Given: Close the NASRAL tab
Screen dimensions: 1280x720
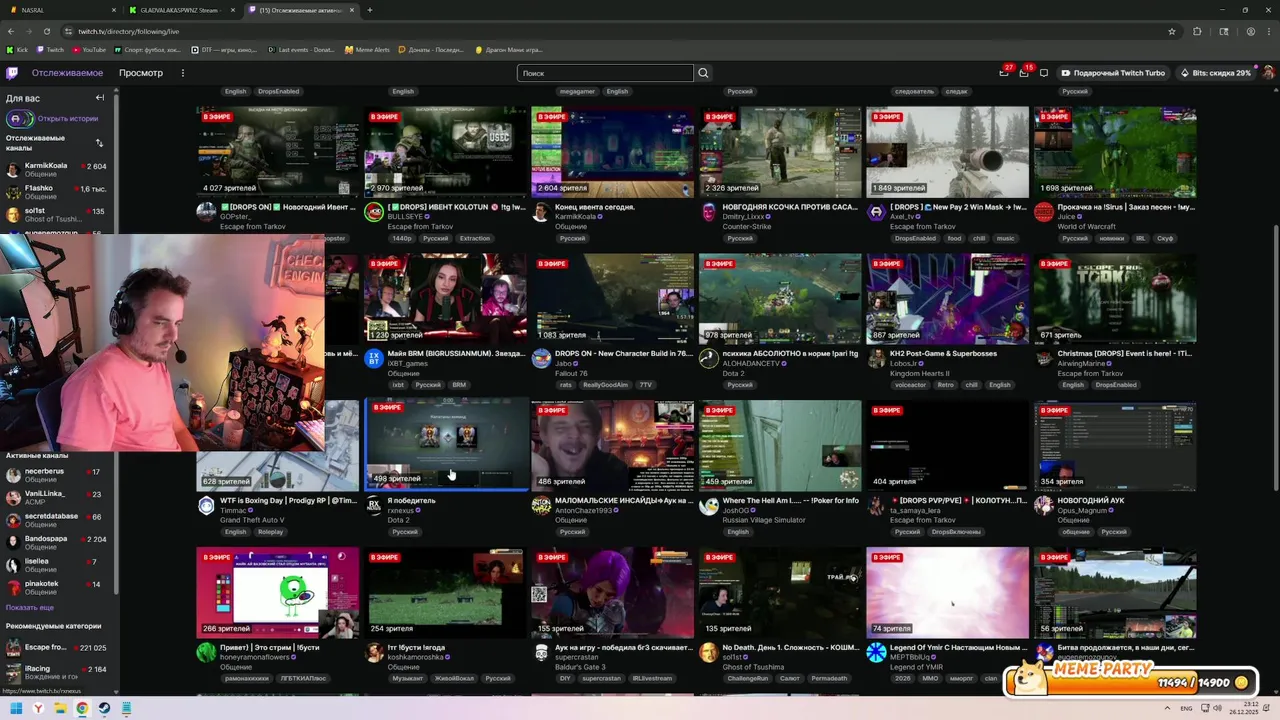Looking at the screenshot, I should pyautogui.click(x=114, y=10).
